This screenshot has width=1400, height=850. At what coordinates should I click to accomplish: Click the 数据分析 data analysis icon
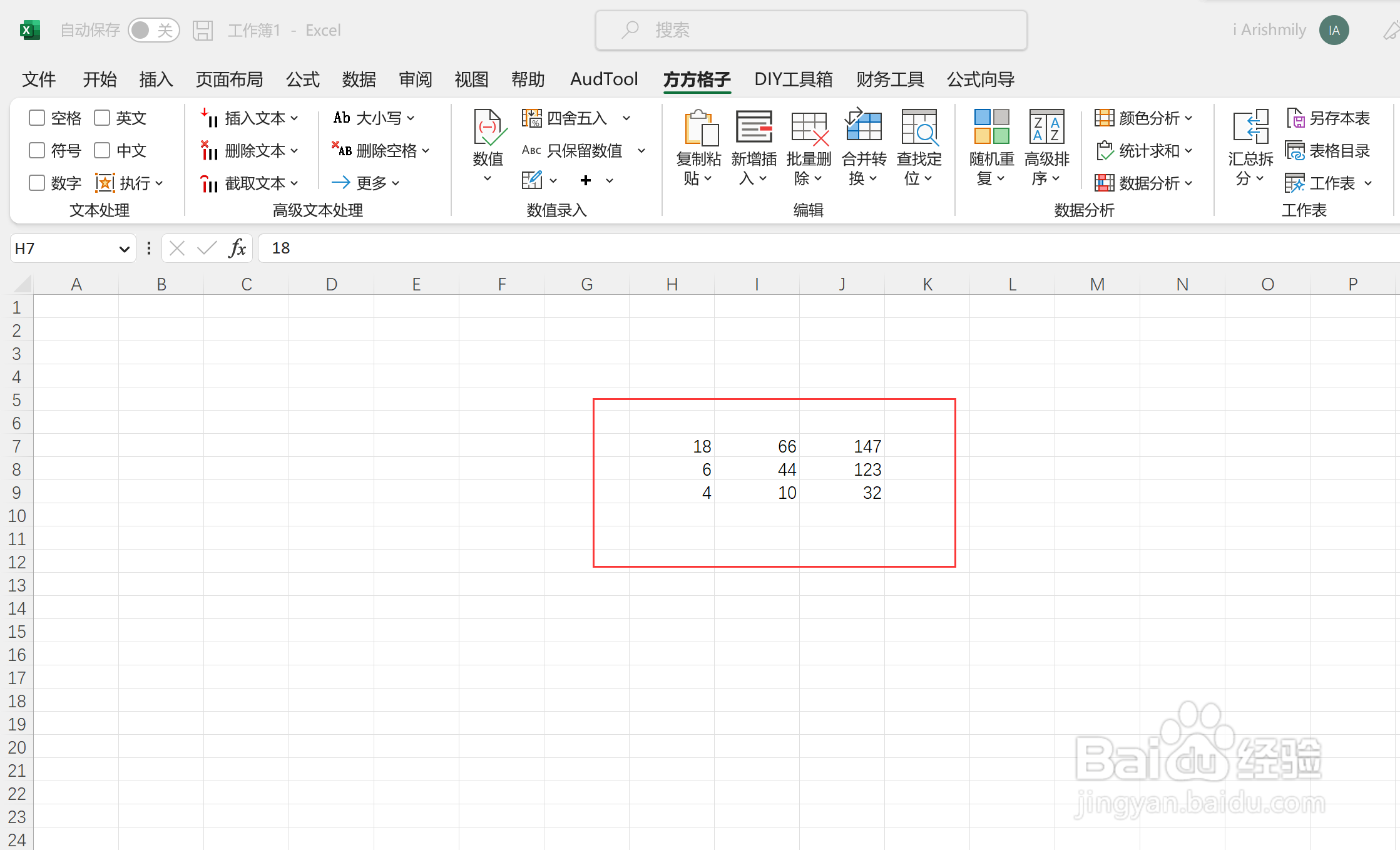(x=1104, y=183)
